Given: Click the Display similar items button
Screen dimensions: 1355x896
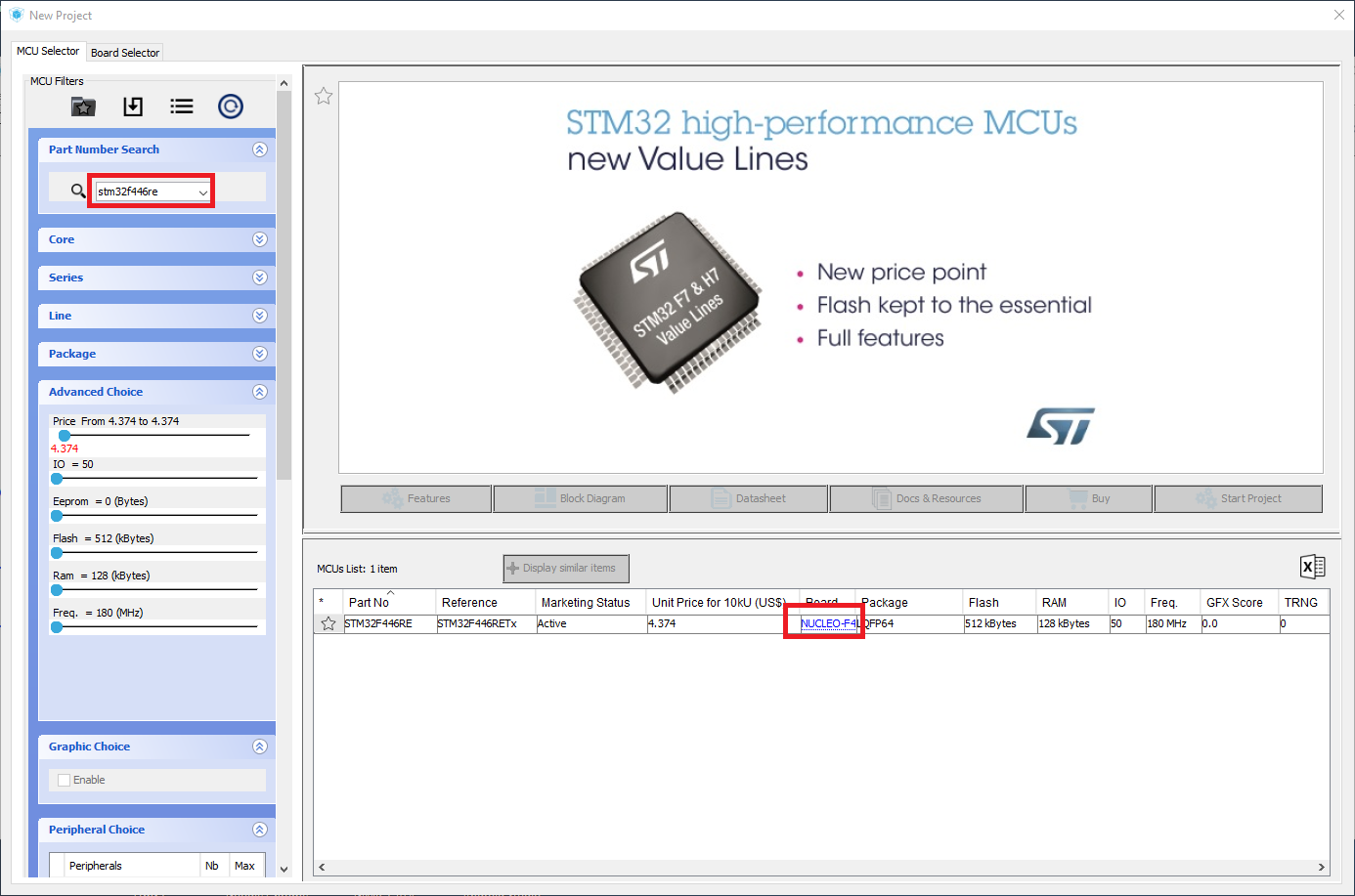Looking at the screenshot, I should [565, 568].
